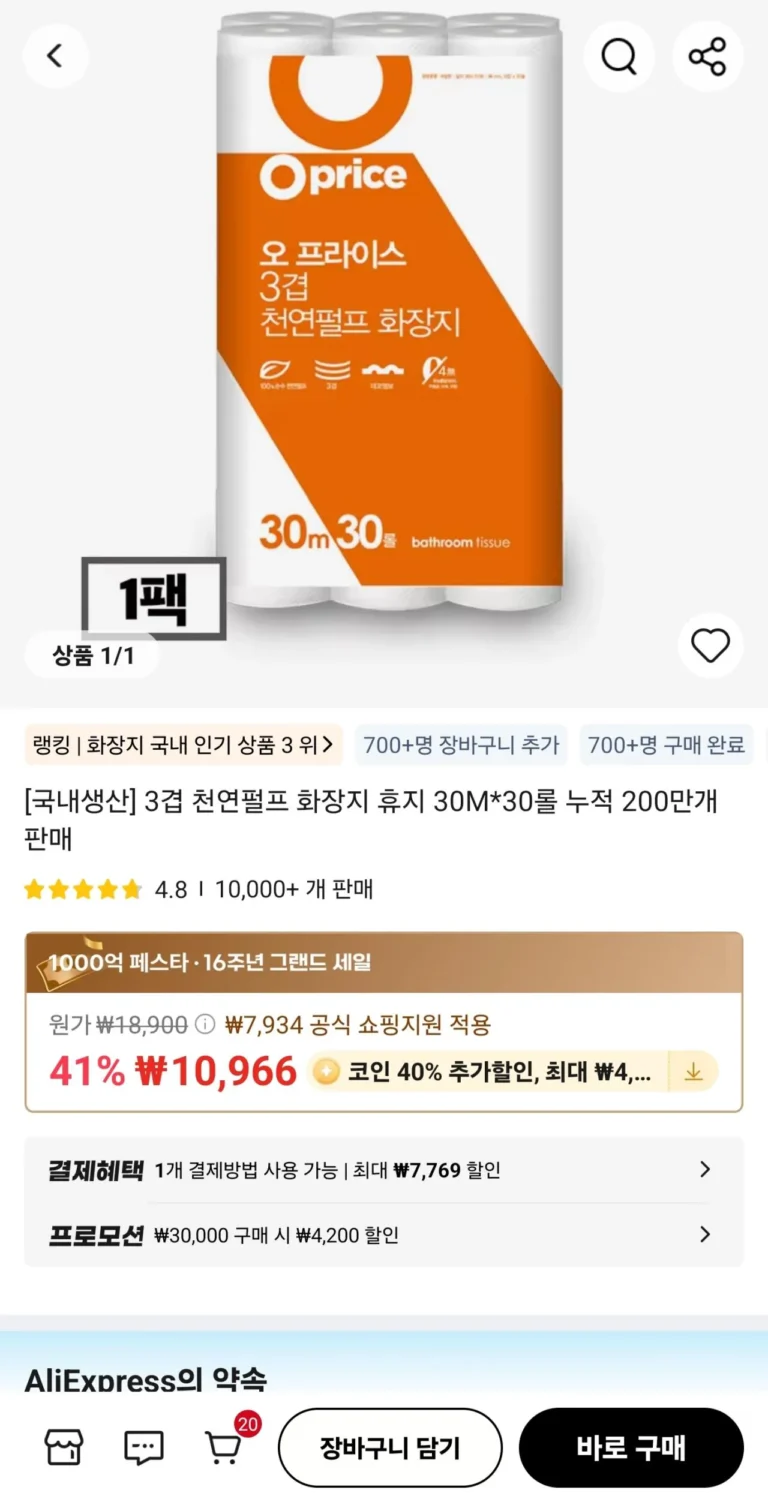The image size is (768, 1508).
Task: Tap the 700+명 구매 완료 tag
Action: (666, 745)
